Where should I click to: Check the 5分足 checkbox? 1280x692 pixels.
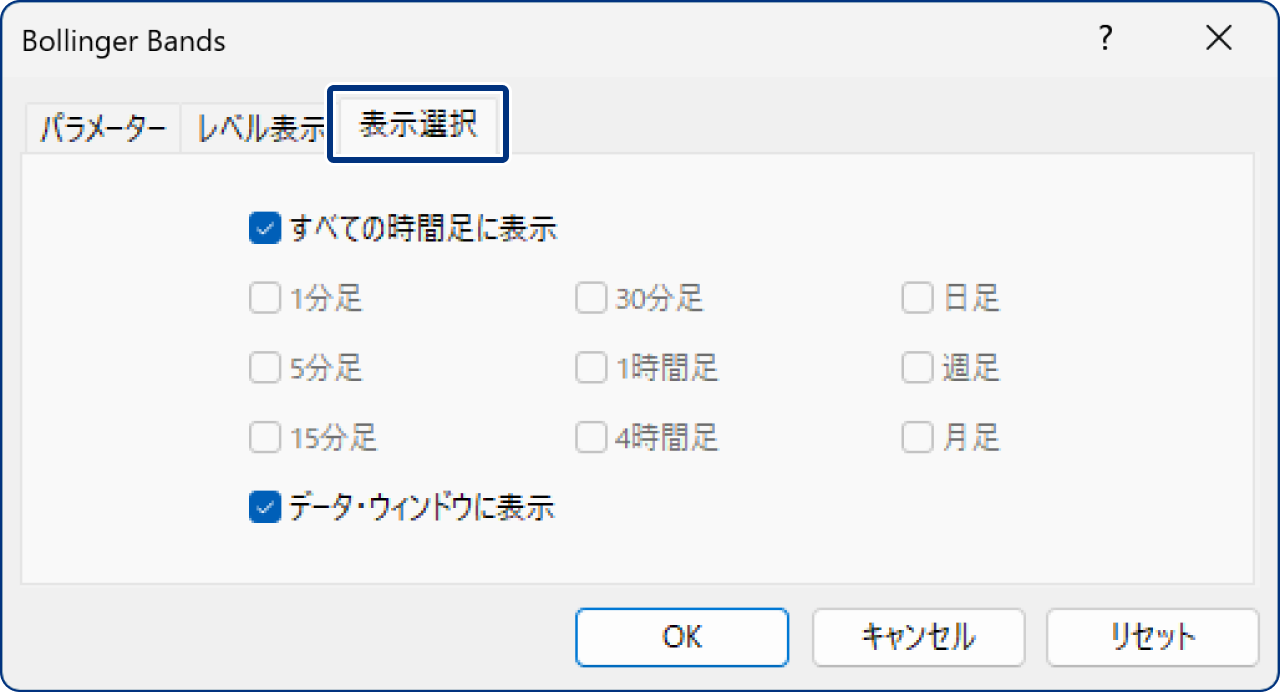coord(264,367)
